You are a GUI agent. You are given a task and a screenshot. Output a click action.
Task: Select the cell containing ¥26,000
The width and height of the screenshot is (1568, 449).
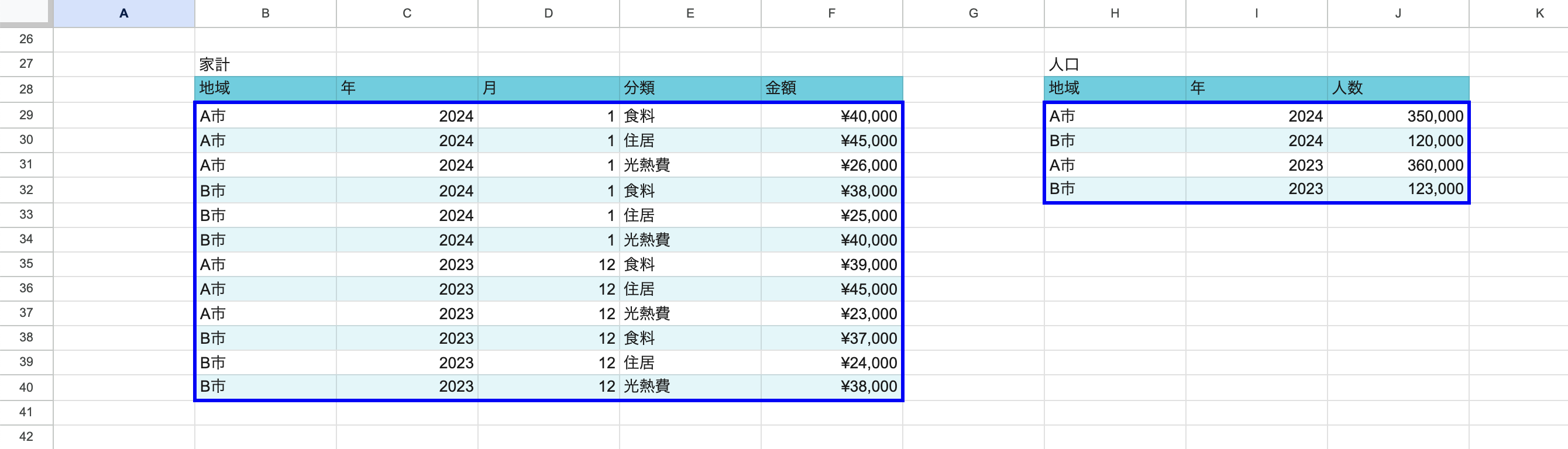pos(831,165)
